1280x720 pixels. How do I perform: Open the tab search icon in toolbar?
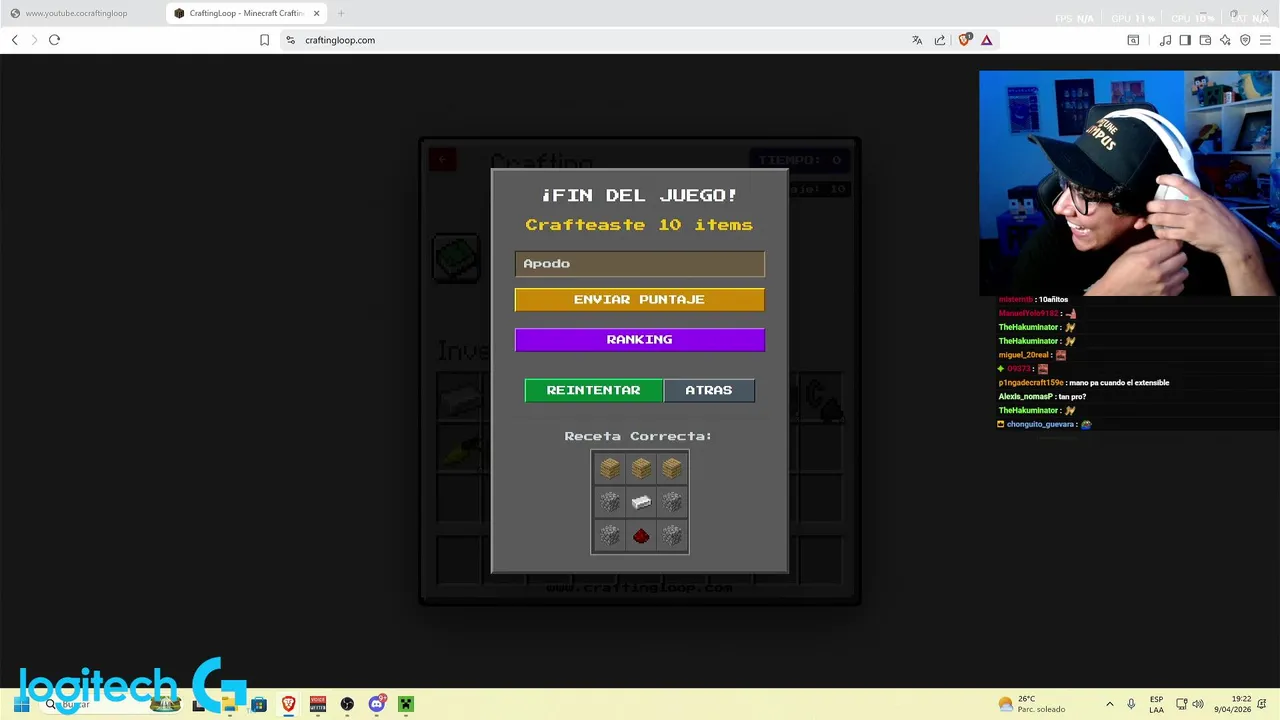[x=1133, y=40]
